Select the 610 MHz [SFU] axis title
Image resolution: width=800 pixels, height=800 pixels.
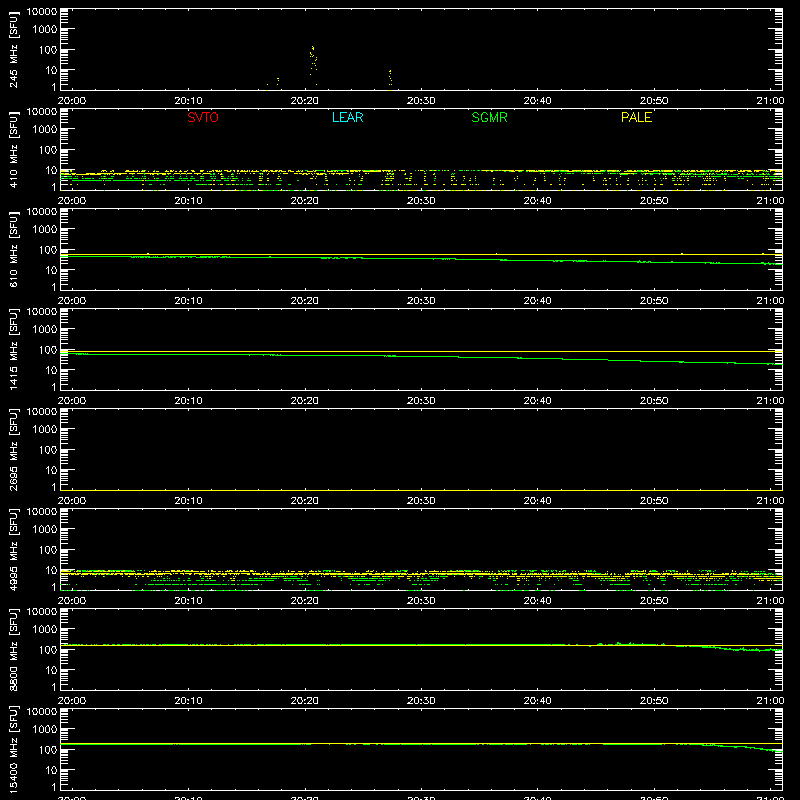click(13, 249)
